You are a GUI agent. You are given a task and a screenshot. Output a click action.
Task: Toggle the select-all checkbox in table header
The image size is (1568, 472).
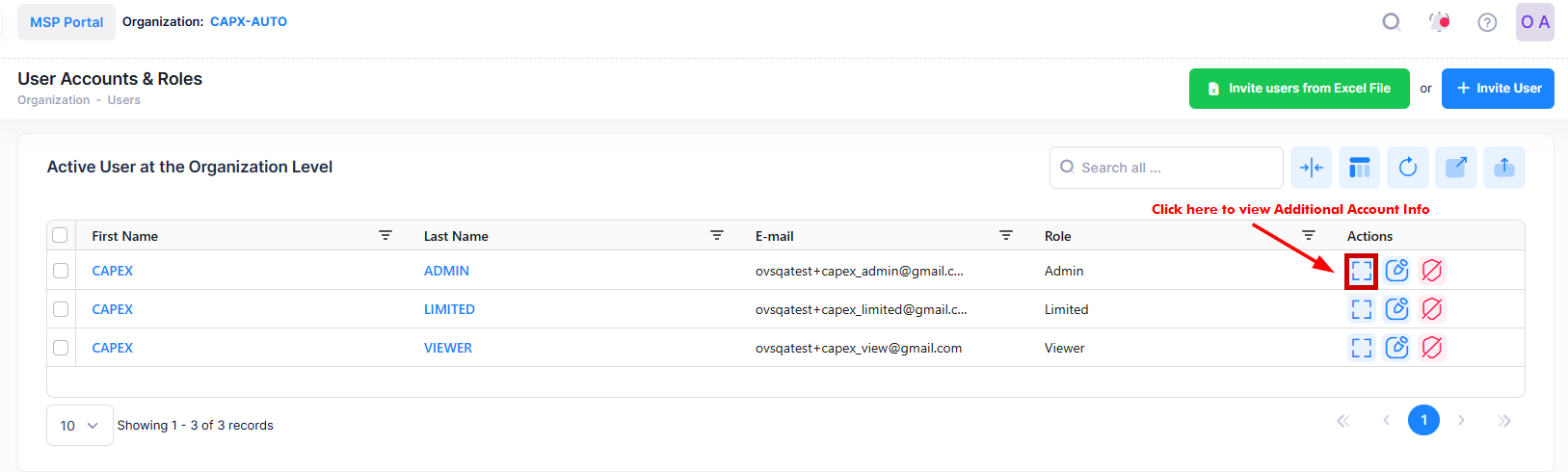(x=60, y=235)
